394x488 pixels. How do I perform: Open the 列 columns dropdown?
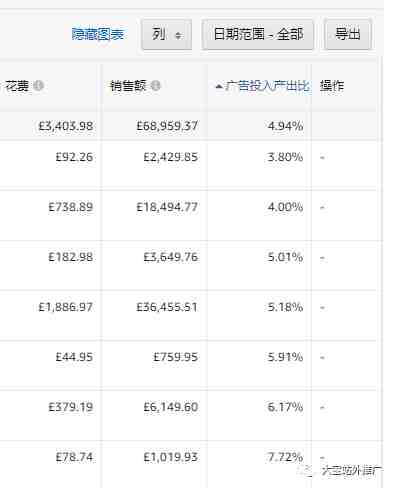[x=166, y=35]
